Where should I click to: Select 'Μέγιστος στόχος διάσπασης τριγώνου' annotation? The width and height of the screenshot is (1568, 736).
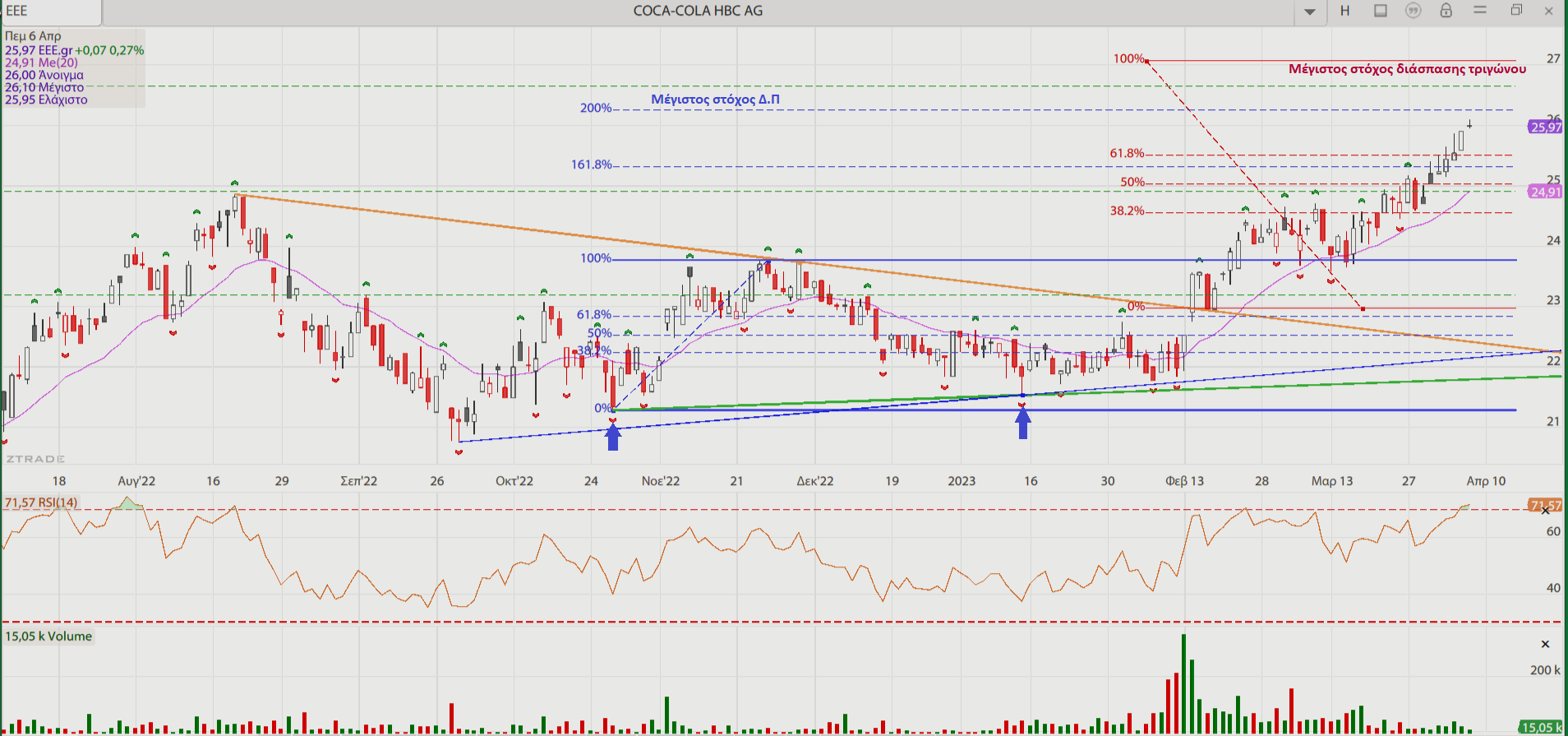tap(1407, 69)
